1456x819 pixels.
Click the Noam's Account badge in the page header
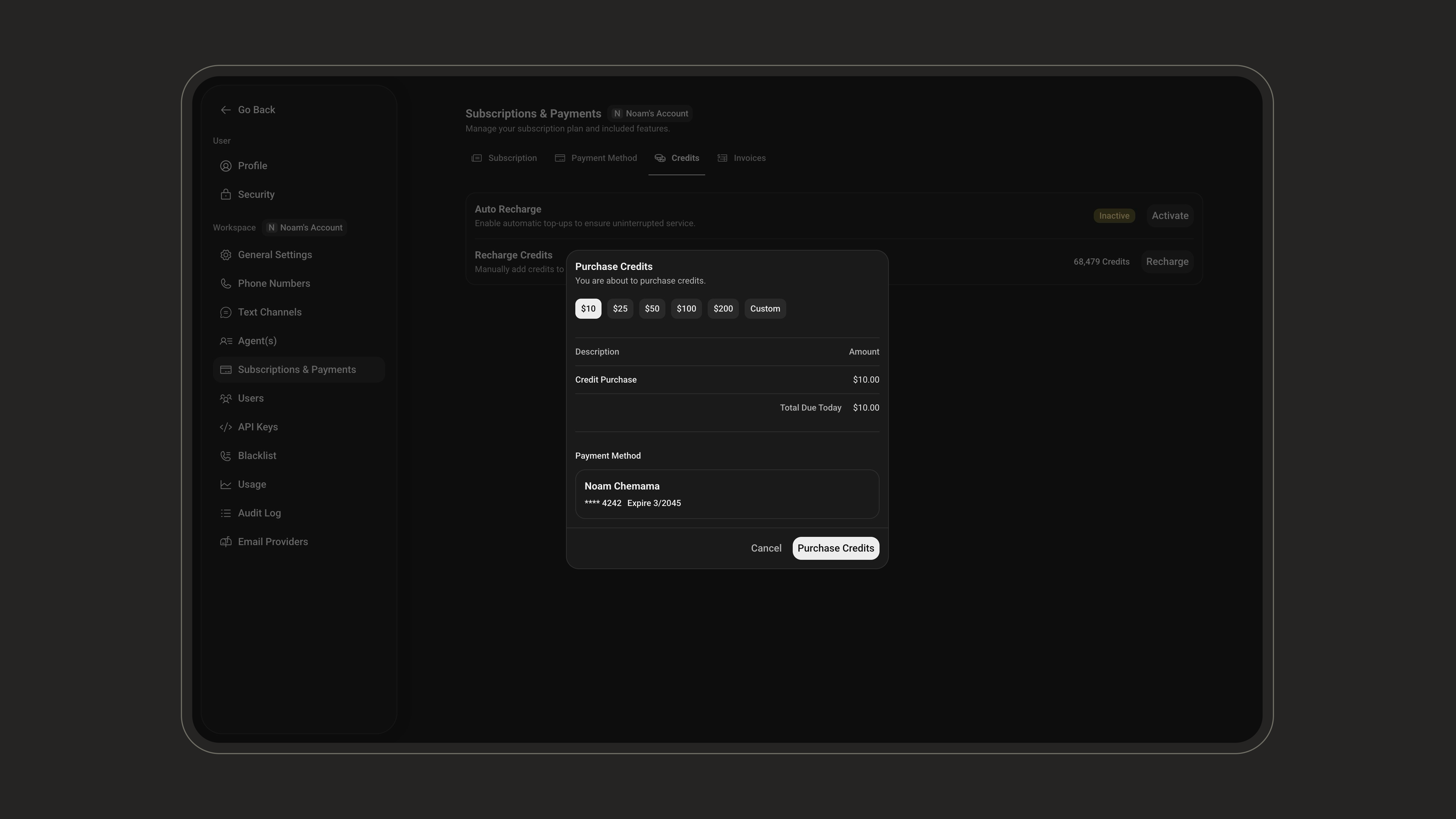click(650, 114)
